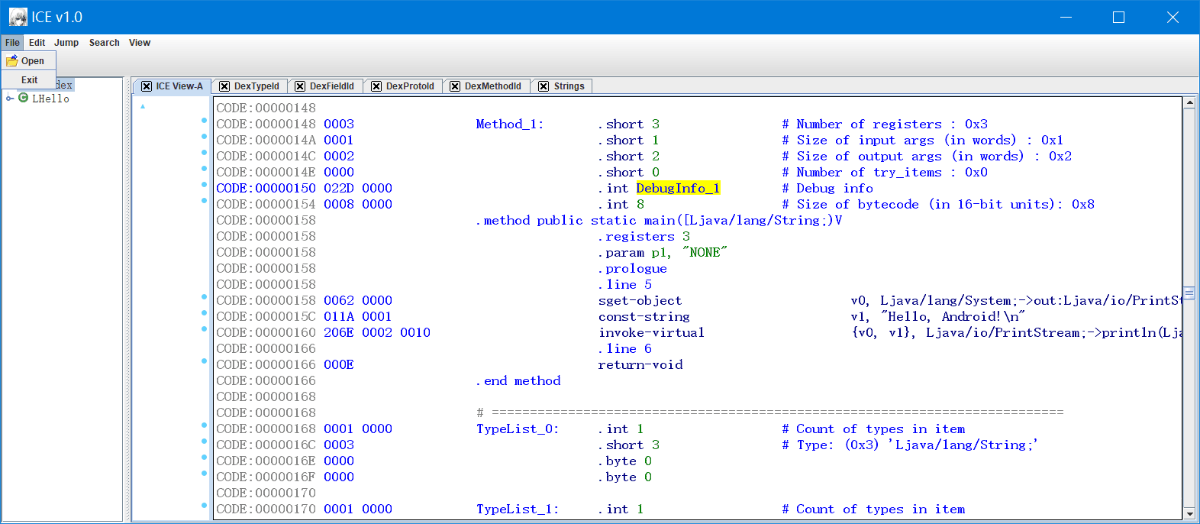The image size is (1200, 524).
Task: Click gutter dot beside the const-string line
Action: tap(204, 314)
